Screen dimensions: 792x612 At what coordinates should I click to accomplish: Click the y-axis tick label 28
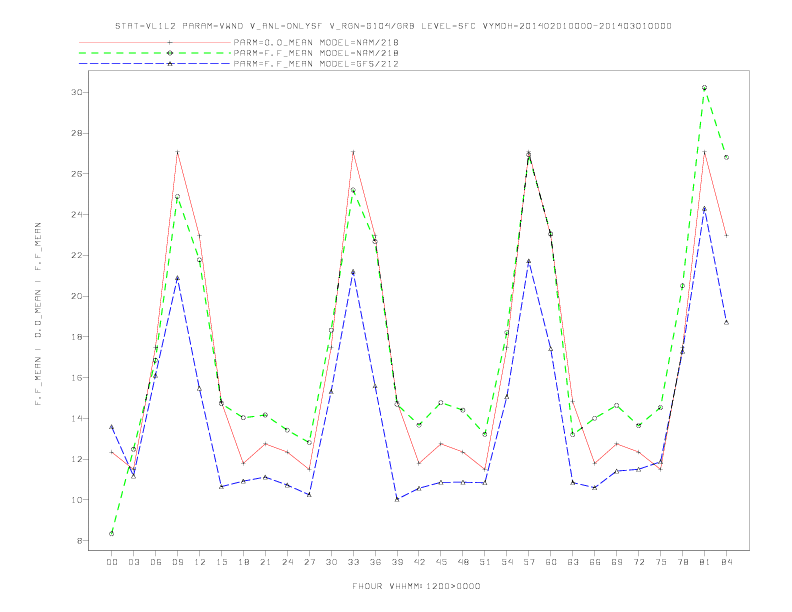click(x=77, y=133)
